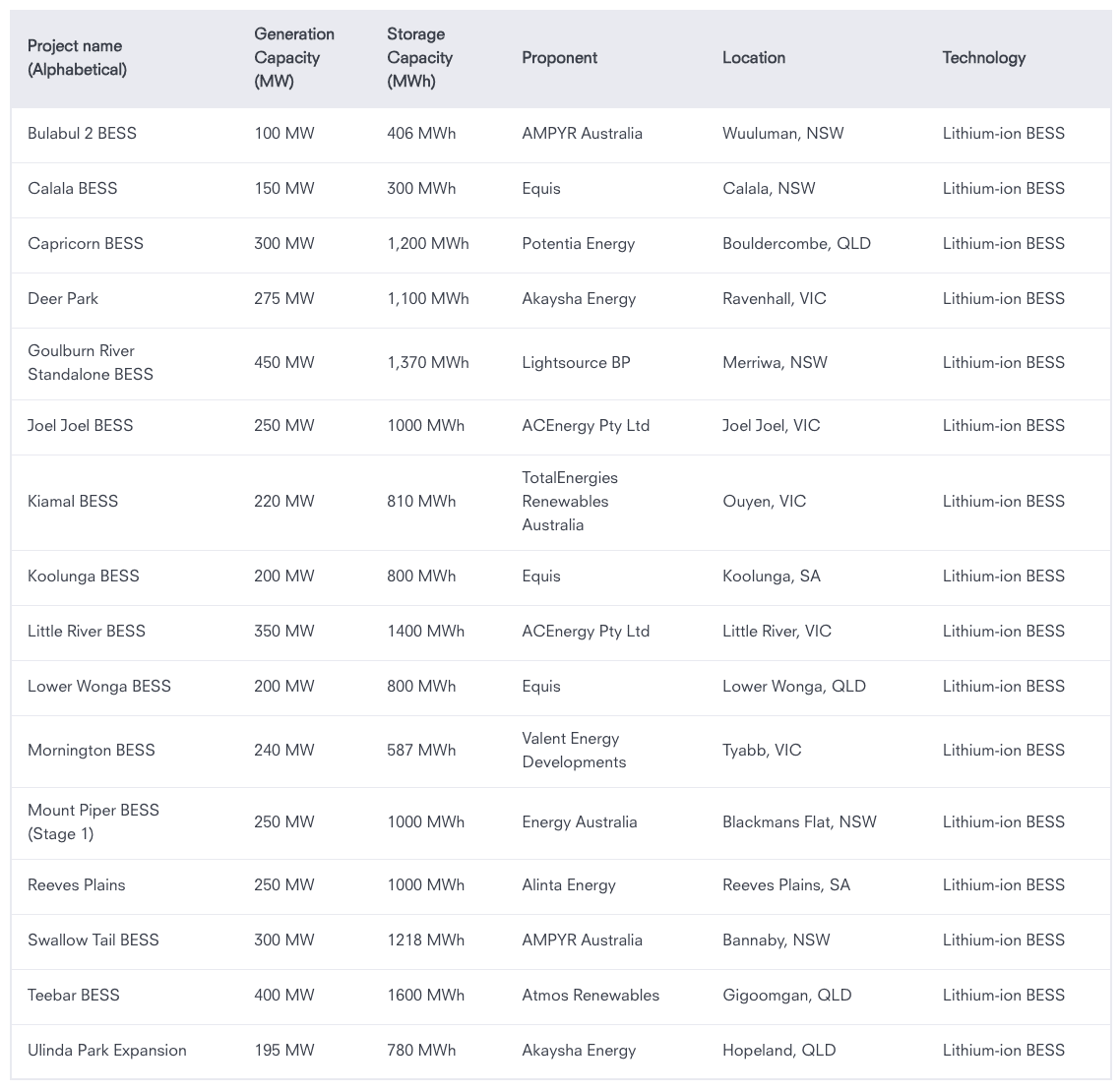Click the Generation Capacity column header

click(x=294, y=58)
